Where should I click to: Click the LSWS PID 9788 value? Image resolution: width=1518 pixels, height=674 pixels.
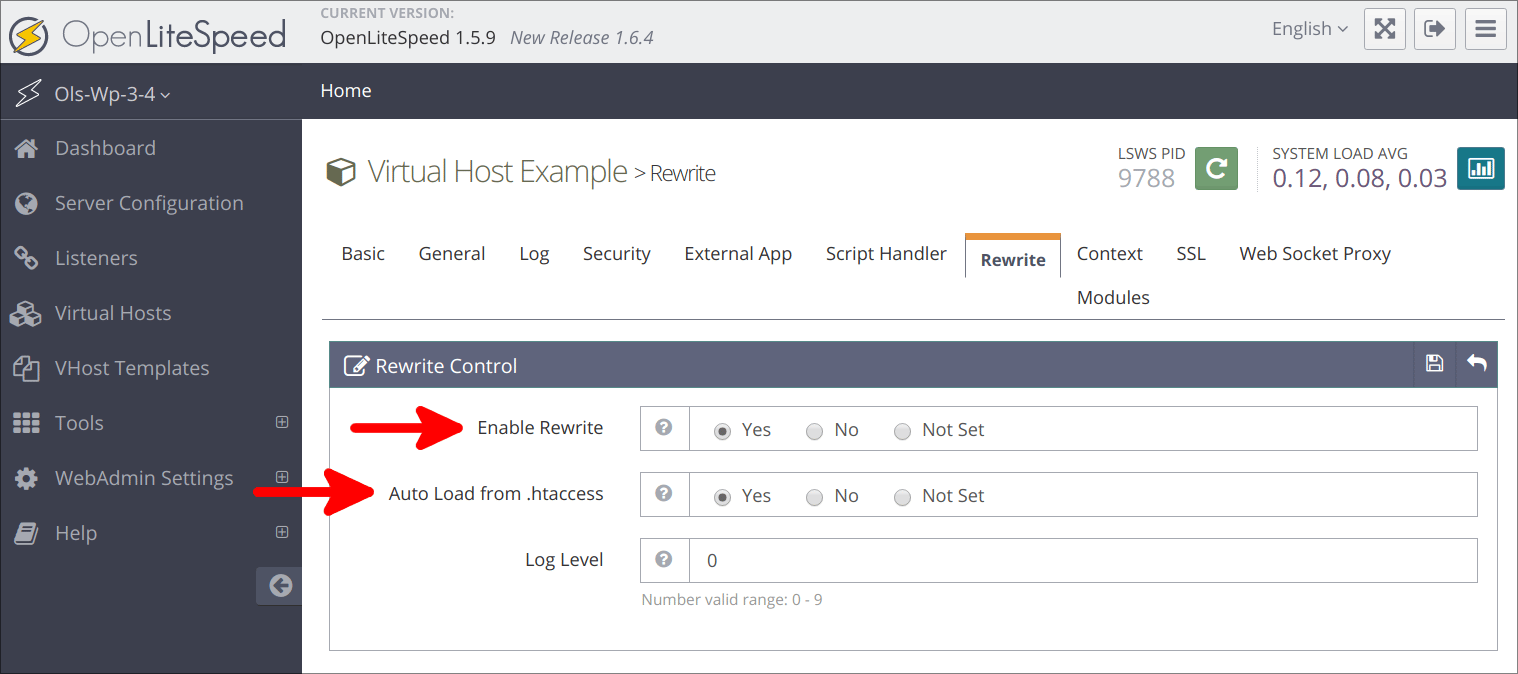[x=1146, y=179]
